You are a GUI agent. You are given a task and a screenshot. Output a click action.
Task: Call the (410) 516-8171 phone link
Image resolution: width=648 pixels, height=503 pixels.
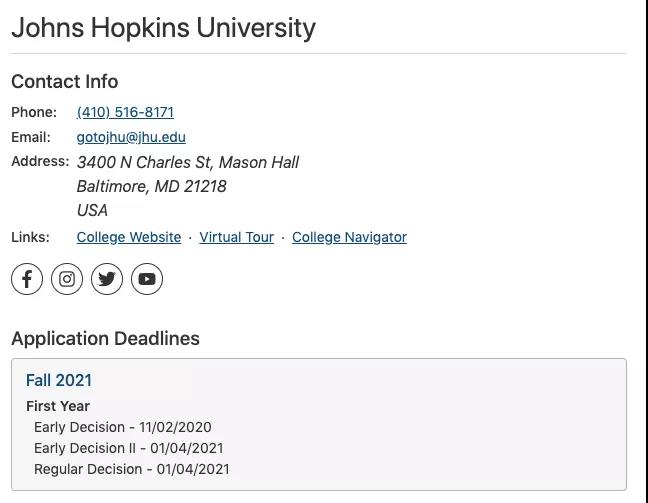click(125, 112)
